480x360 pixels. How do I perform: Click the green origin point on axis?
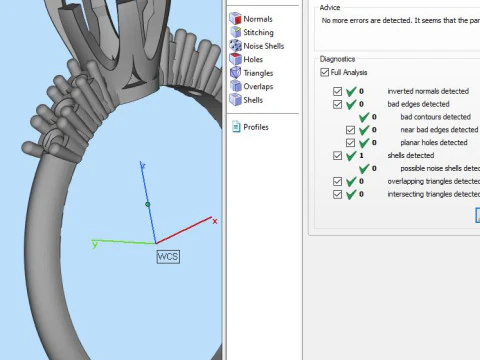coord(148,204)
